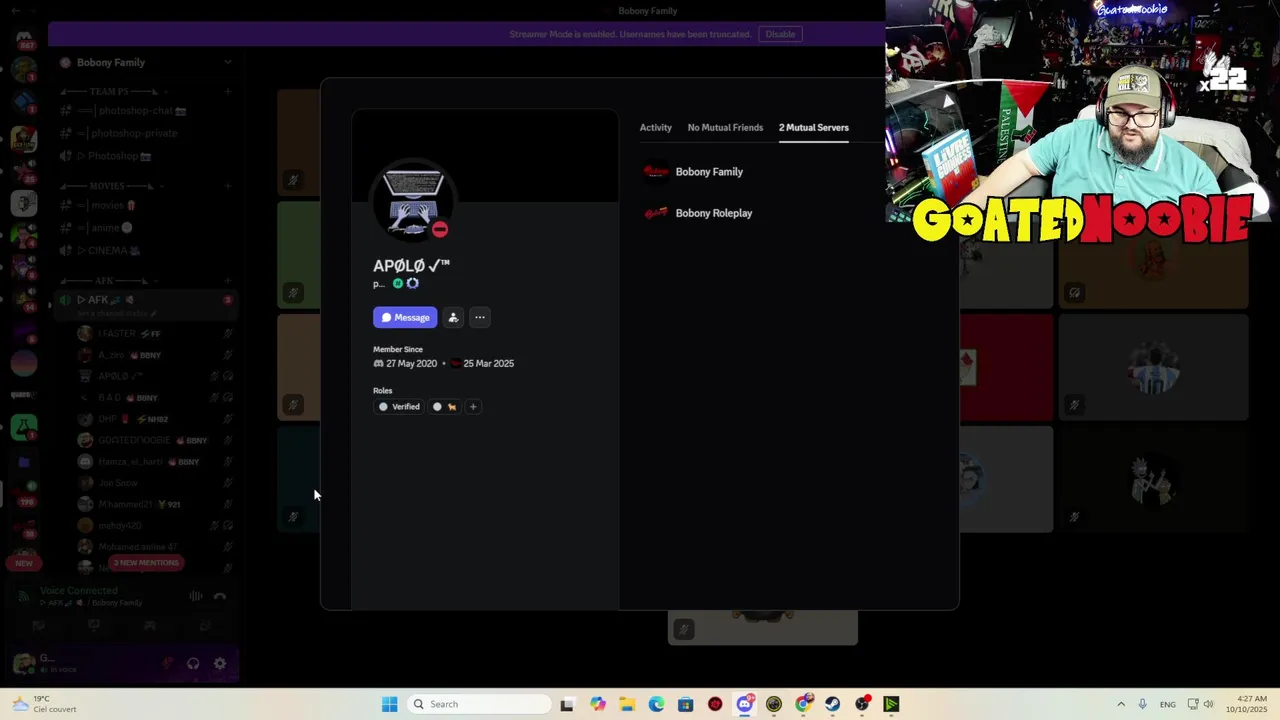Click the system tray microphone icon
Screen dimensions: 1280x720
1142,704
